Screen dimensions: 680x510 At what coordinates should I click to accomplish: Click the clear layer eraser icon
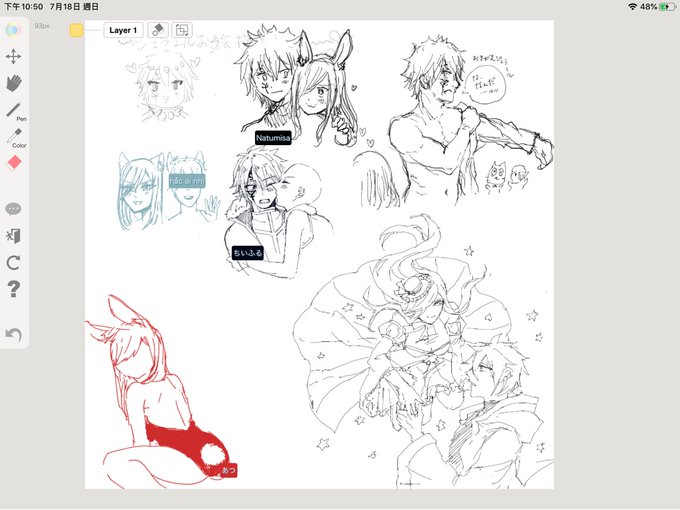(158, 30)
